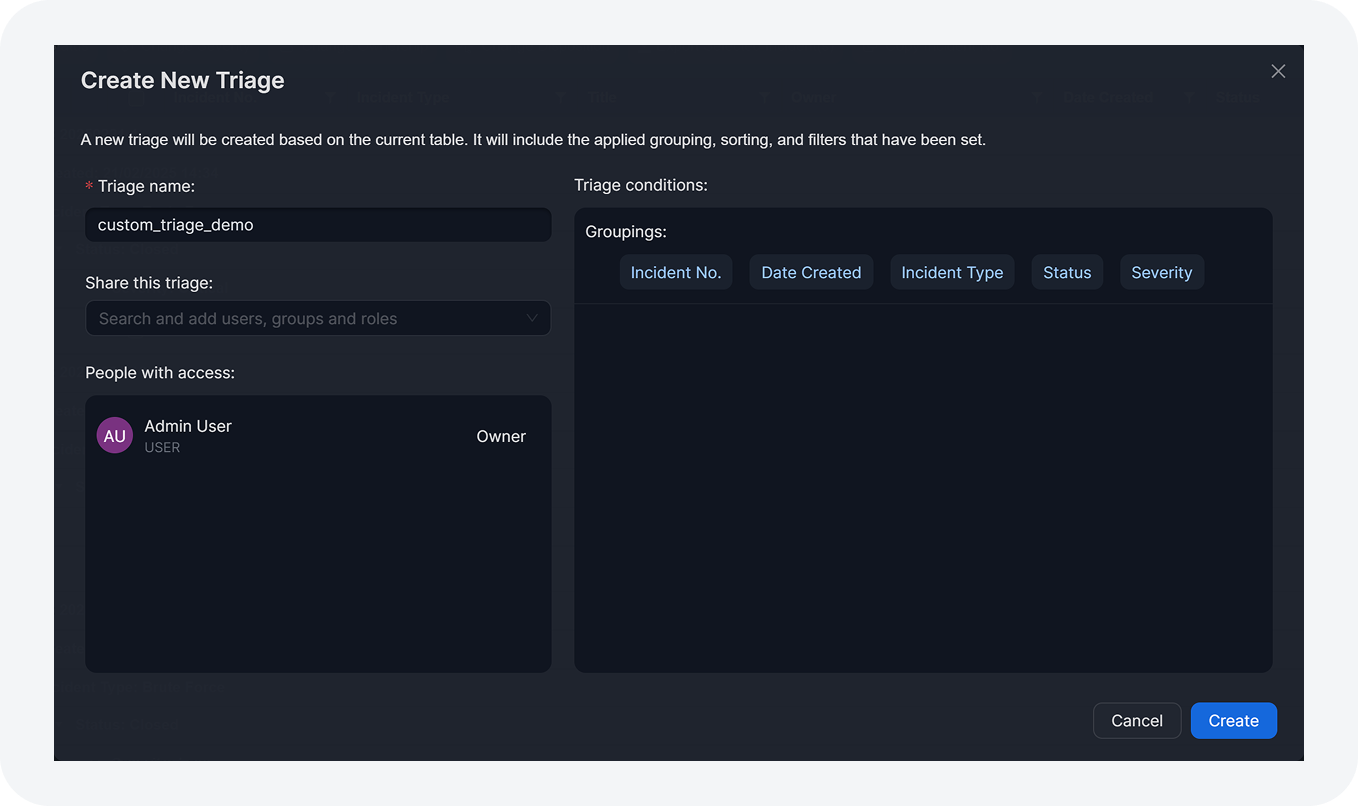This screenshot has width=1358, height=806.
Task: Click the Groupings label
Action: pyautogui.click(x=626, y=232)
